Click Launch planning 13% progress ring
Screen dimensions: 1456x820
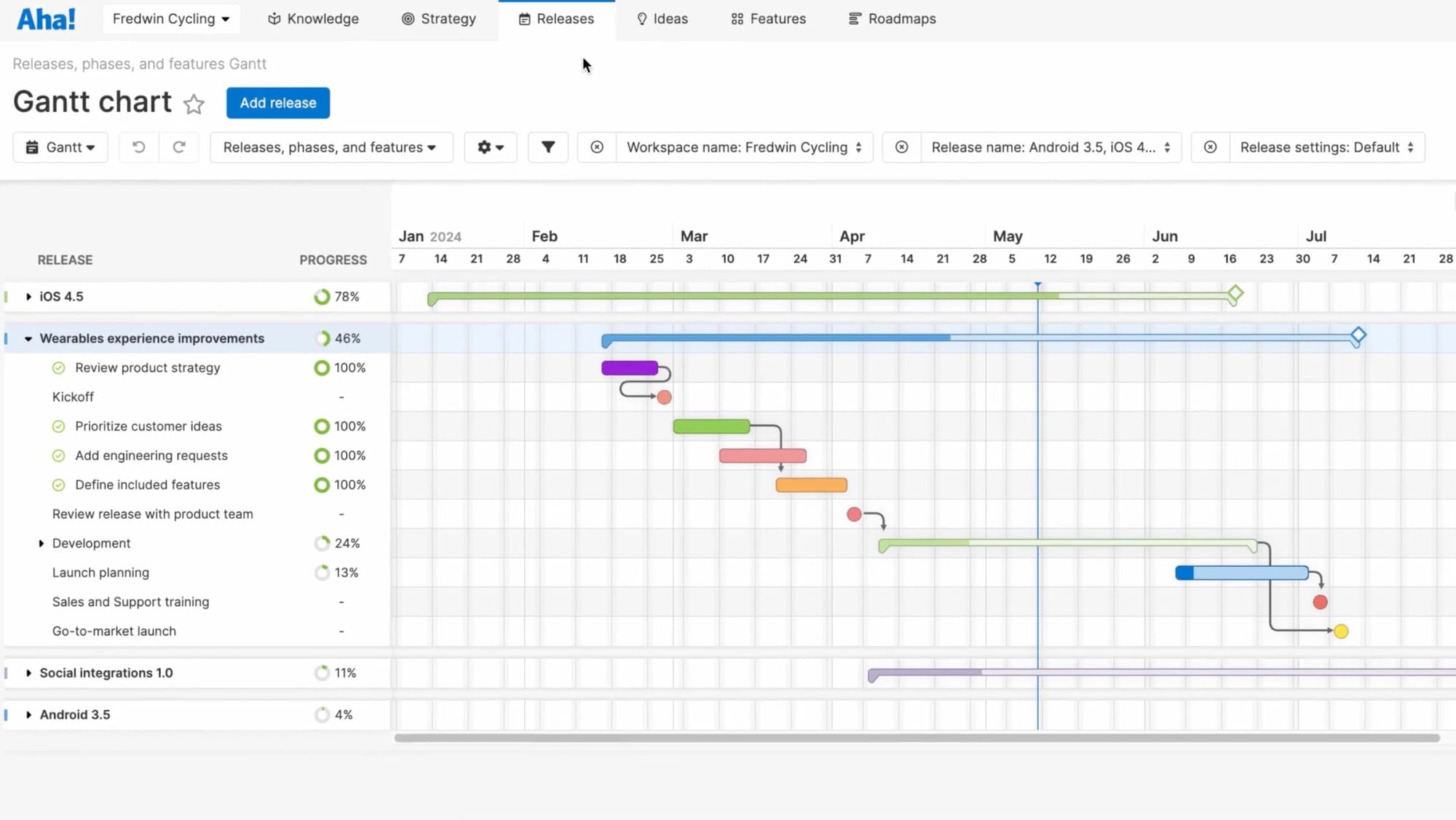322,573
